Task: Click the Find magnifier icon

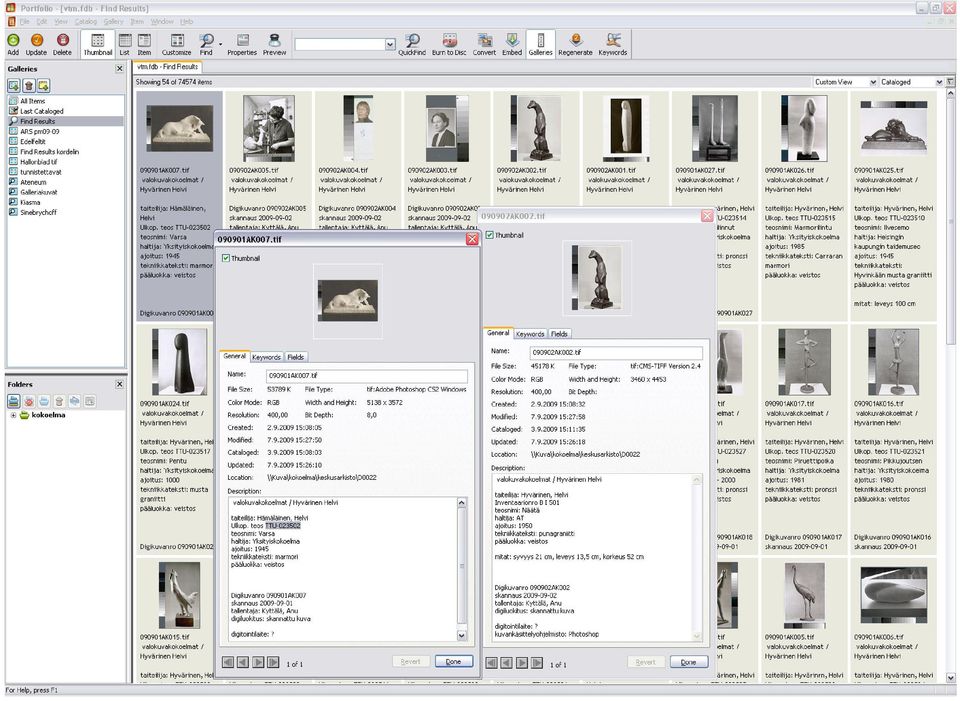Action: (206, 40)
